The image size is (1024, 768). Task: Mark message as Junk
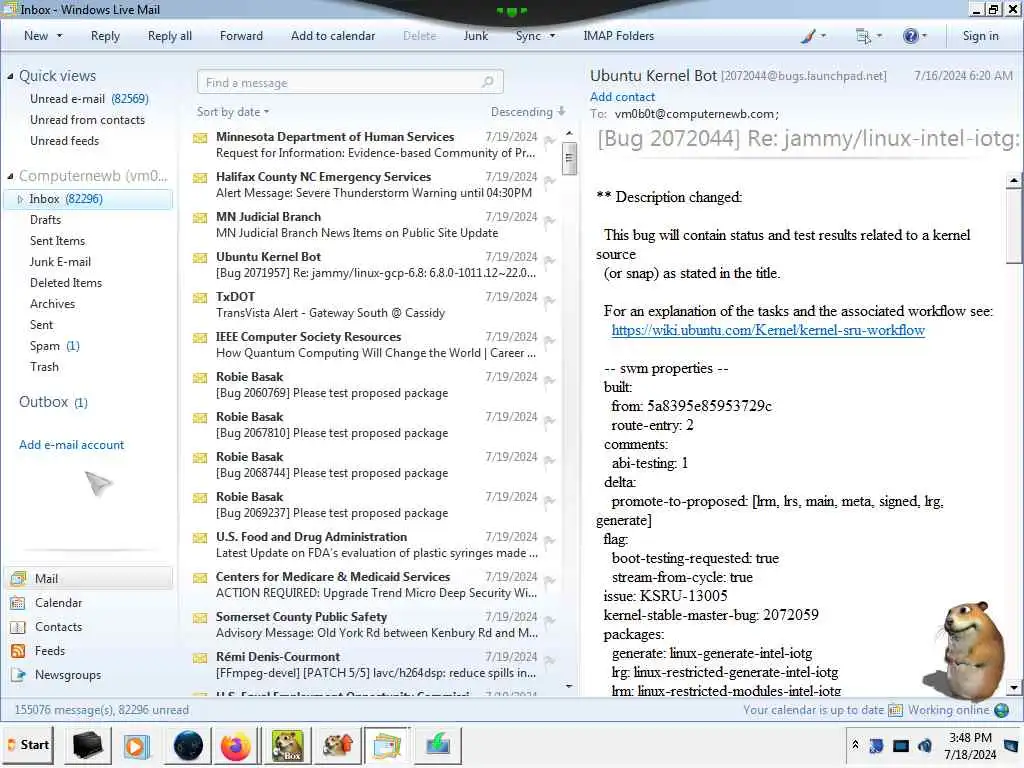pyautogui.click(x=475, y=36)
